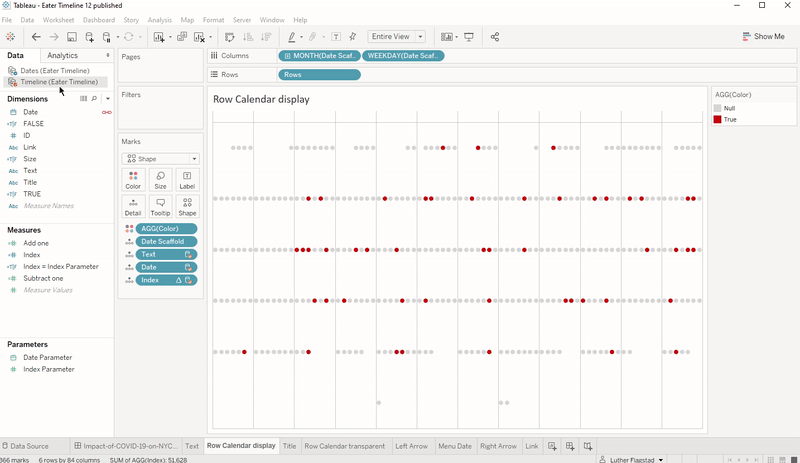Click the New Worksheet tab icon
The image size is (800, 463).
click(551, 446)
